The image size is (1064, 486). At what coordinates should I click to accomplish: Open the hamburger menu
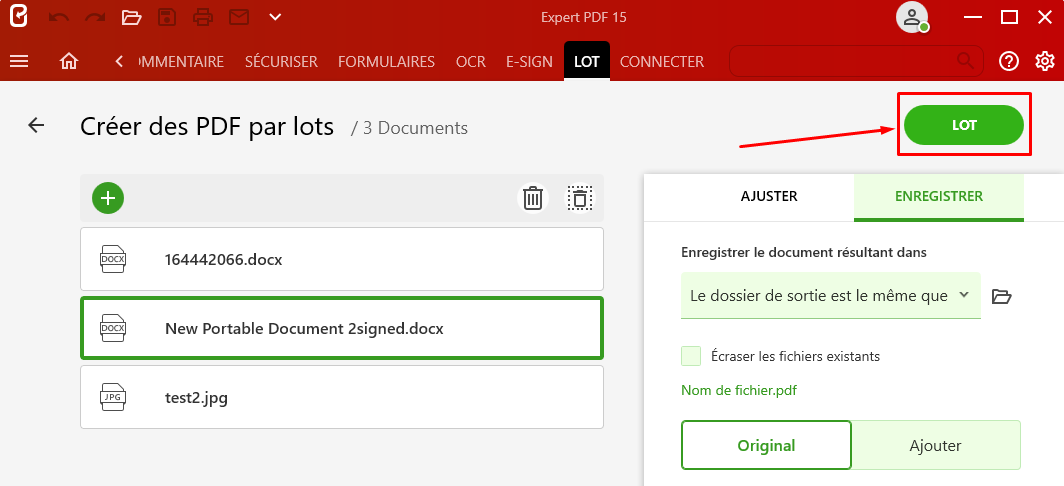(19, 62)
